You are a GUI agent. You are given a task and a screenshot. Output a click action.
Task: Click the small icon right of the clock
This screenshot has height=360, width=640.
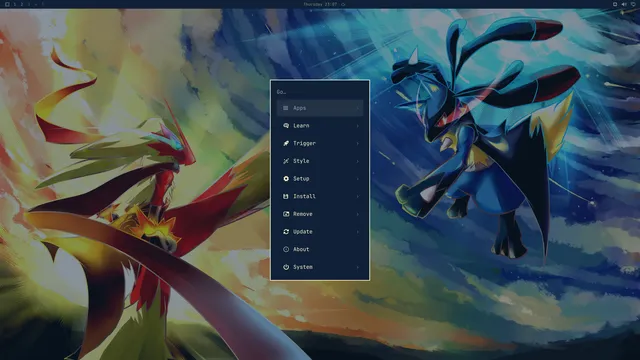[343, 4]
